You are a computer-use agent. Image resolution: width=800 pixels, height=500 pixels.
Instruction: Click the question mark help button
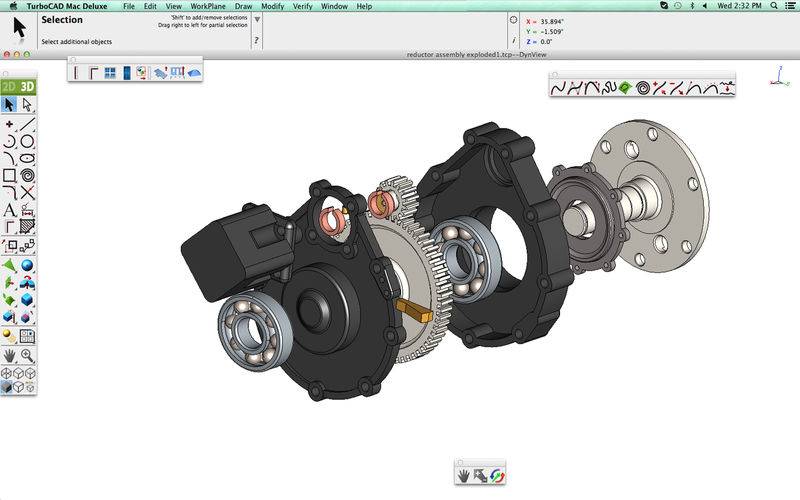pos(257,41)
